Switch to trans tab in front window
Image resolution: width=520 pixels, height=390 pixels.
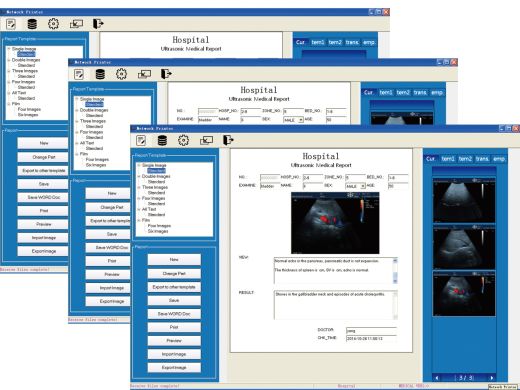click(482, 159)
